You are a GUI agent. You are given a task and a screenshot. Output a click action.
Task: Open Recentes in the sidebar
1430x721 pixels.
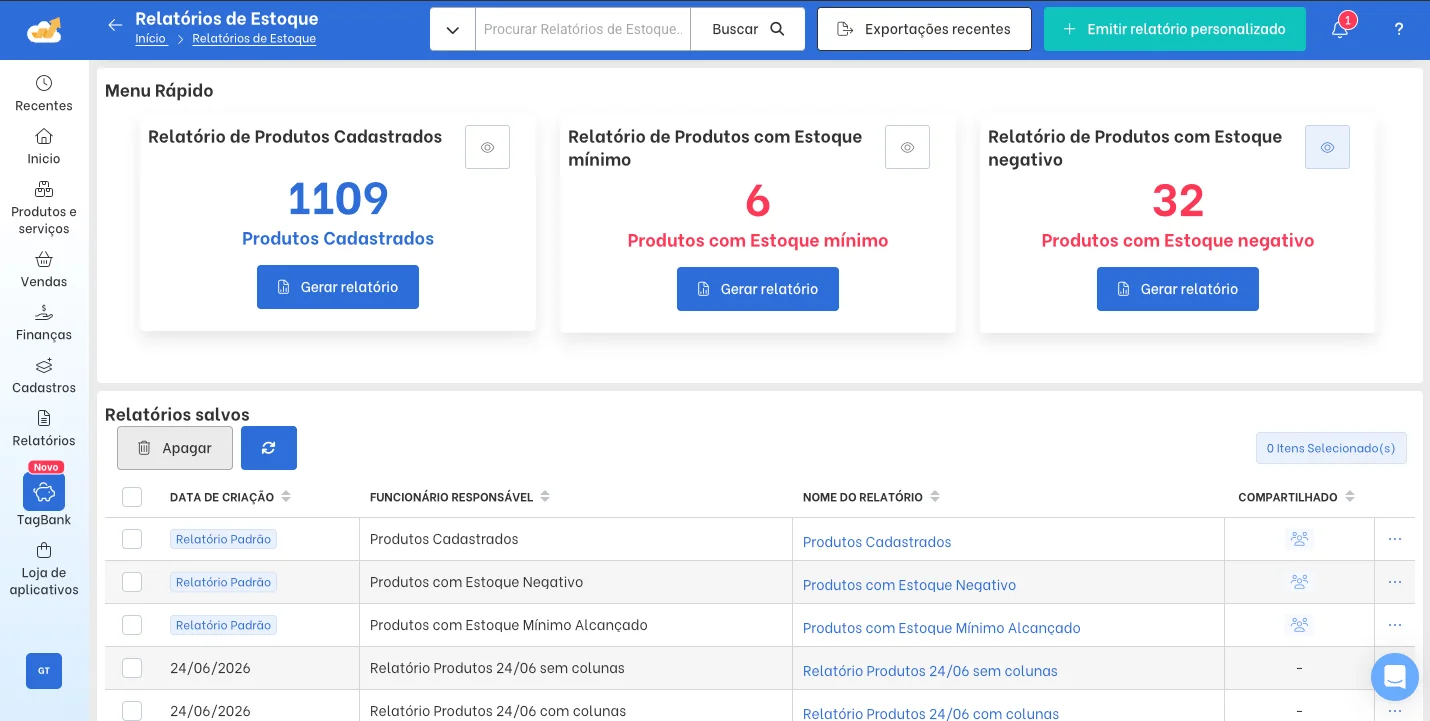pyautogui.click(x=44, y=93)
